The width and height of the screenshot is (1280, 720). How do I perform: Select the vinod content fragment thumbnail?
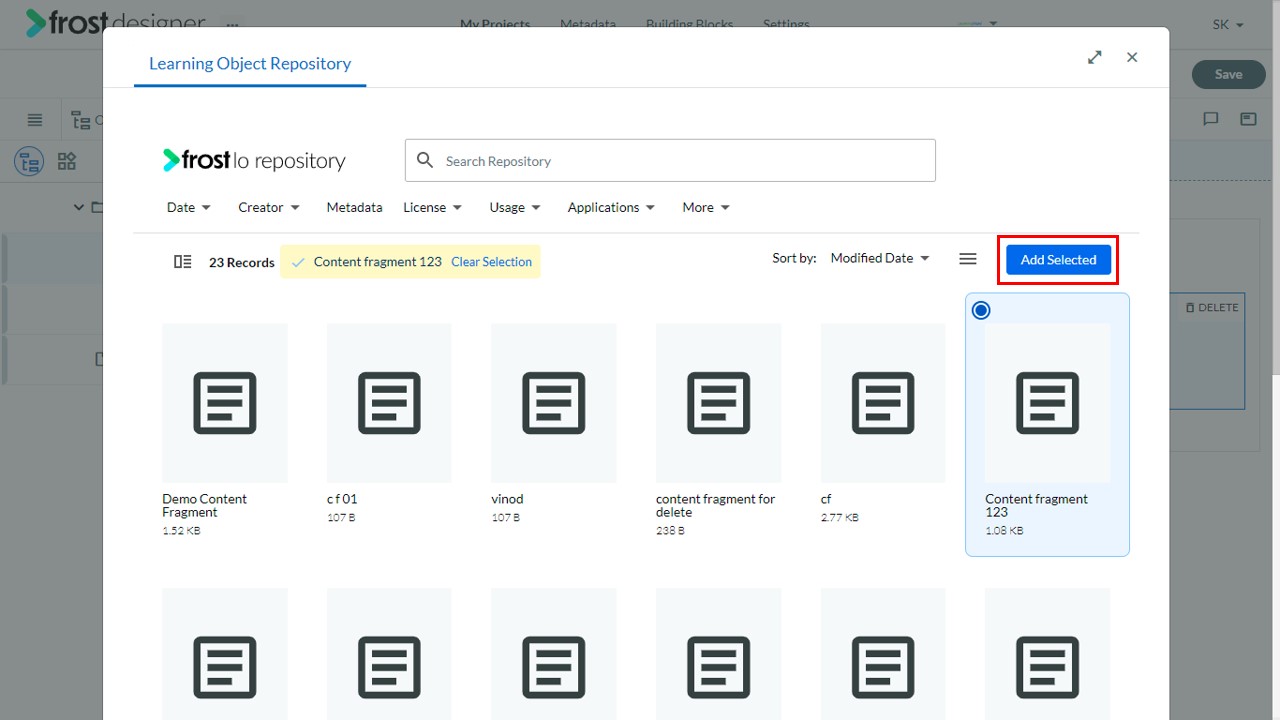coord(554,403)
